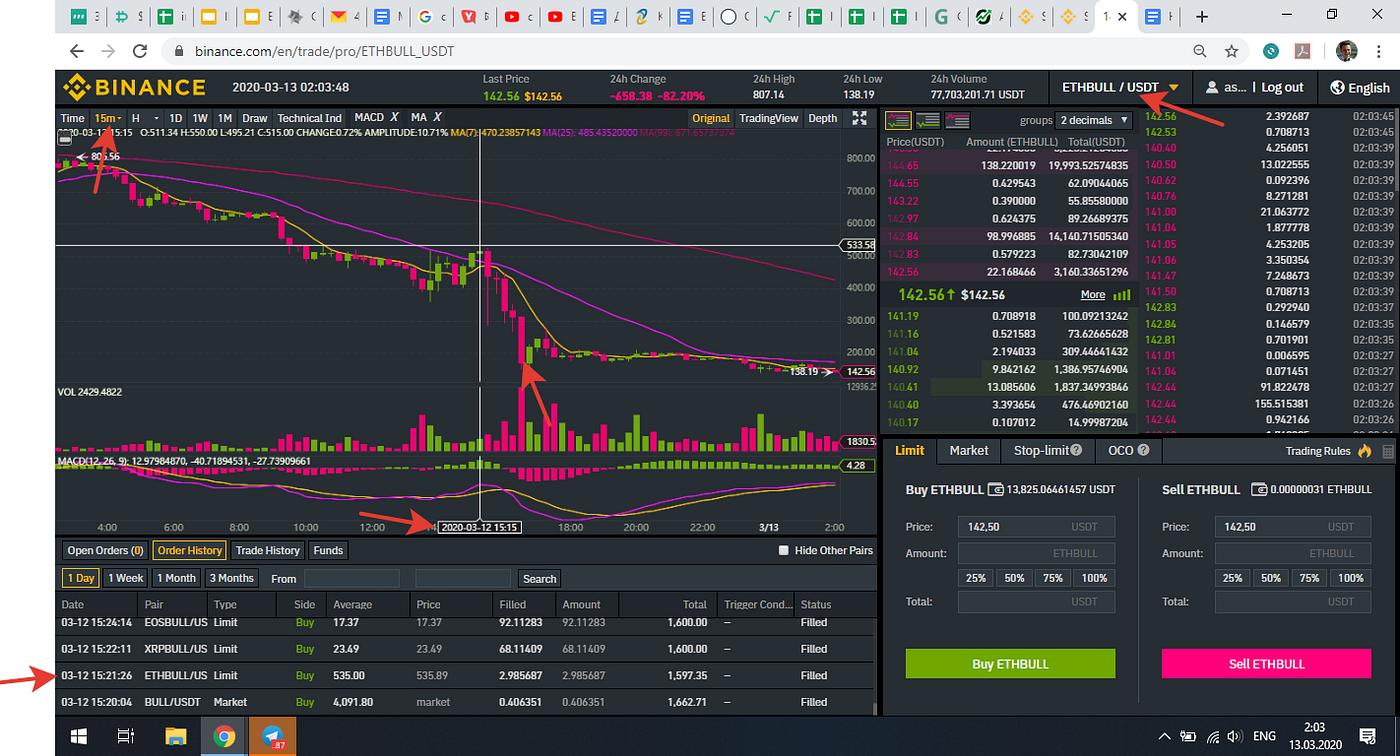Switch to OCO order tab

pos(1128,451)
